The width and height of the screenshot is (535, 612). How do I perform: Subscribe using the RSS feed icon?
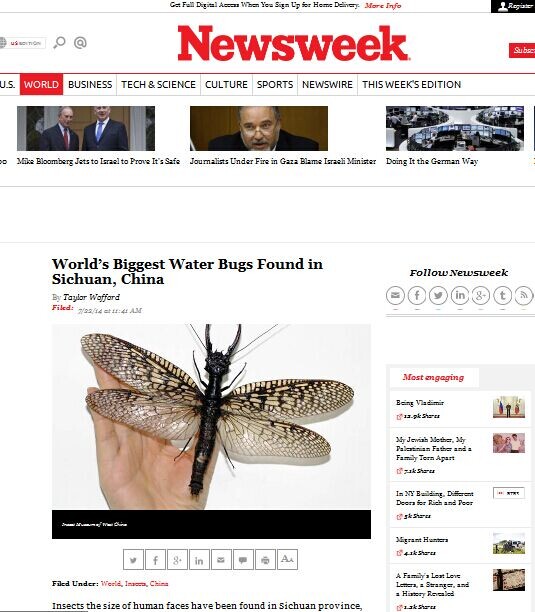coord(524,295)
